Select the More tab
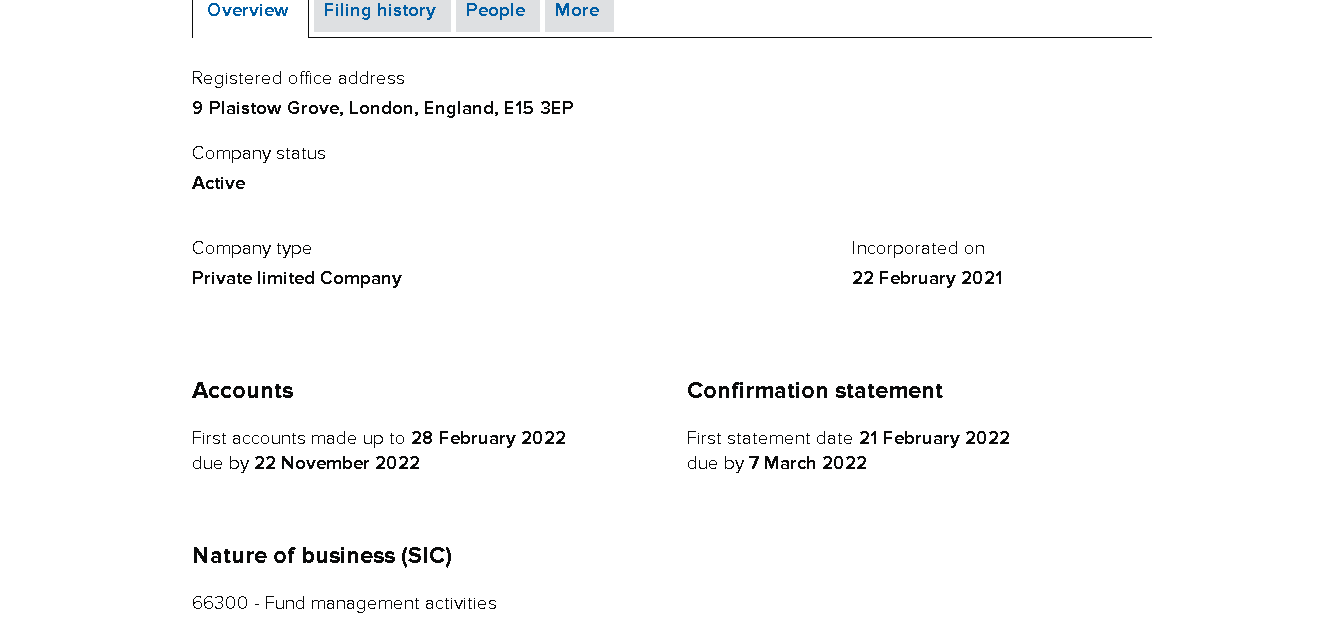Viewport: 1329px width, 638px height. (578, 11)
